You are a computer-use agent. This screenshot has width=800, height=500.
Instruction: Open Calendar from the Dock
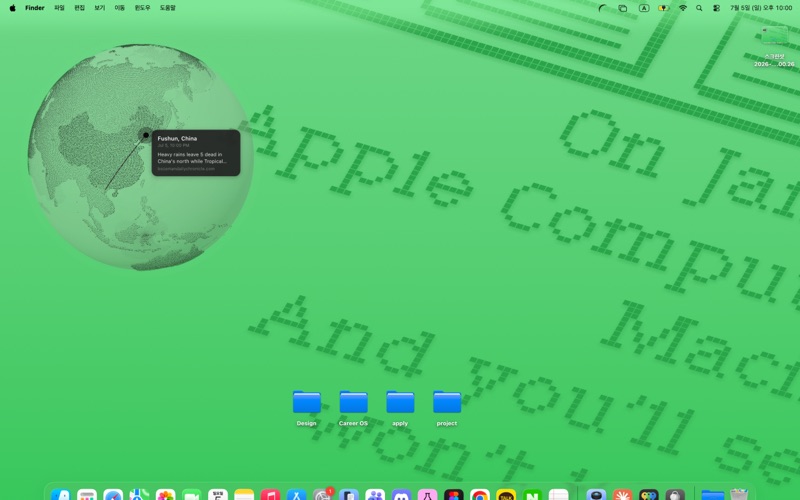point(218,495)
